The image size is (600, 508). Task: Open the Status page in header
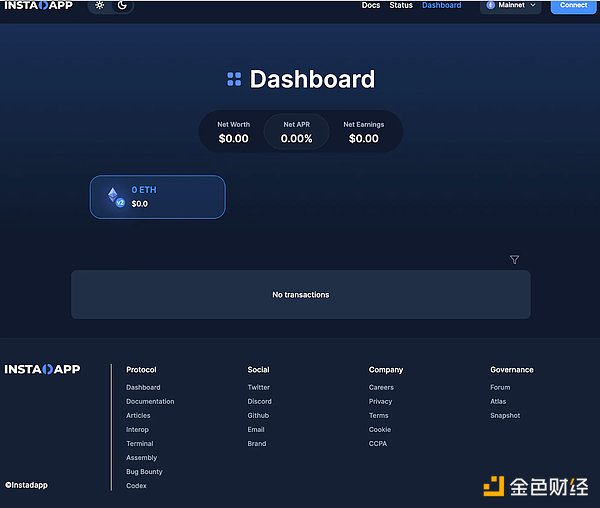401,5
